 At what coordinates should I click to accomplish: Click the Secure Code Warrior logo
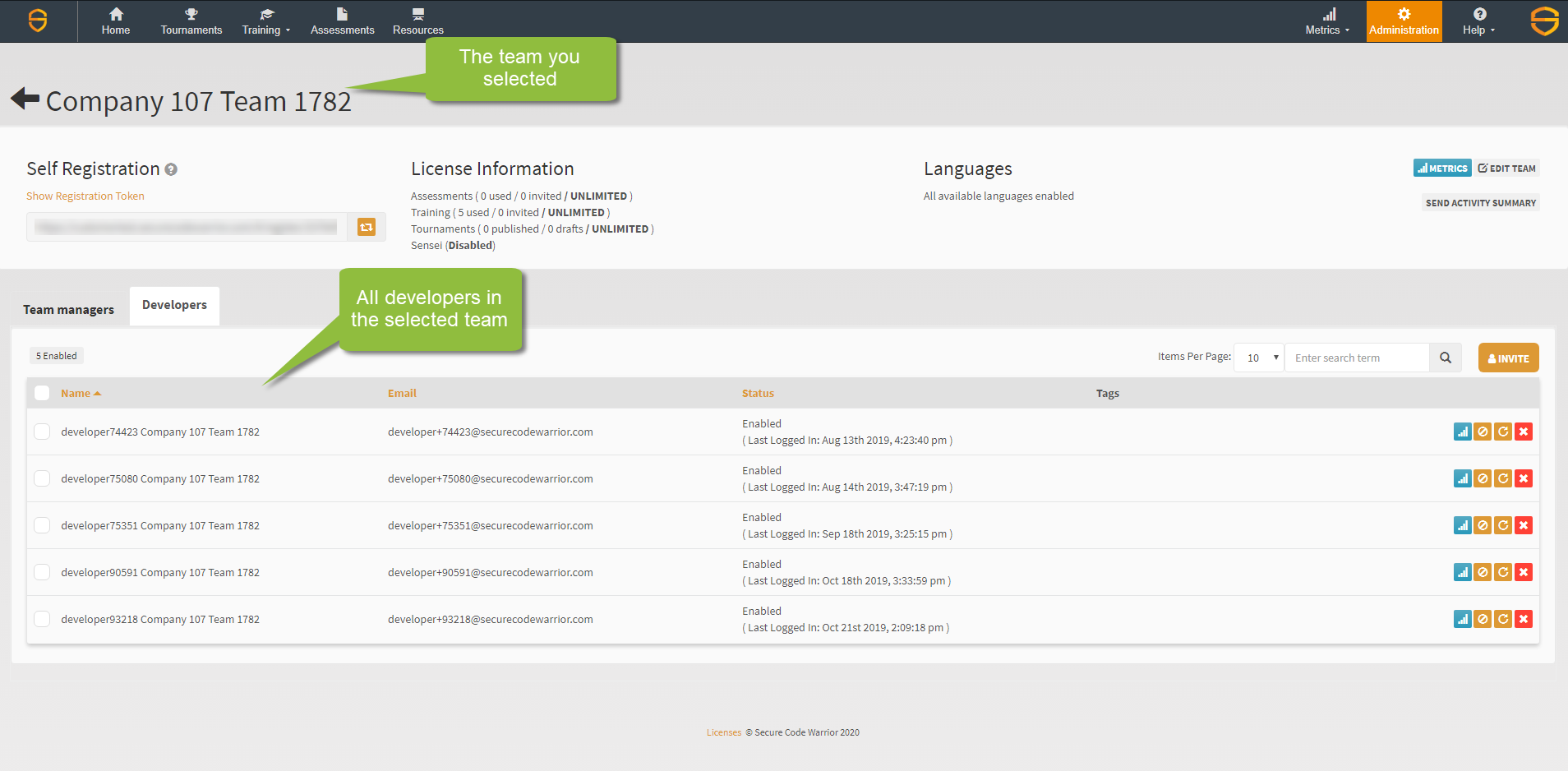pyautogui.click(x=38, y=21)
